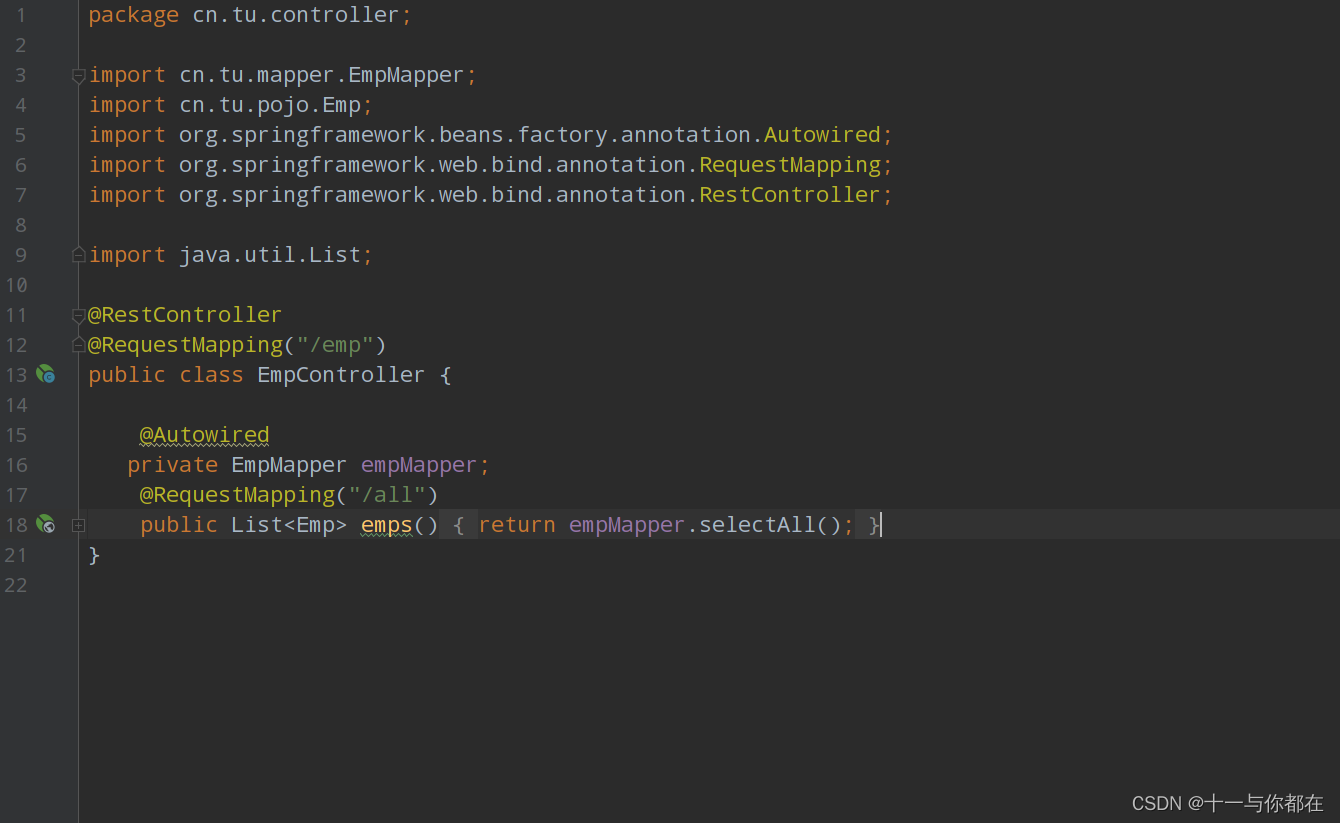The image size is (1340, 823).
Task: Click the class keyword on line 13
Action: point(212,375)
